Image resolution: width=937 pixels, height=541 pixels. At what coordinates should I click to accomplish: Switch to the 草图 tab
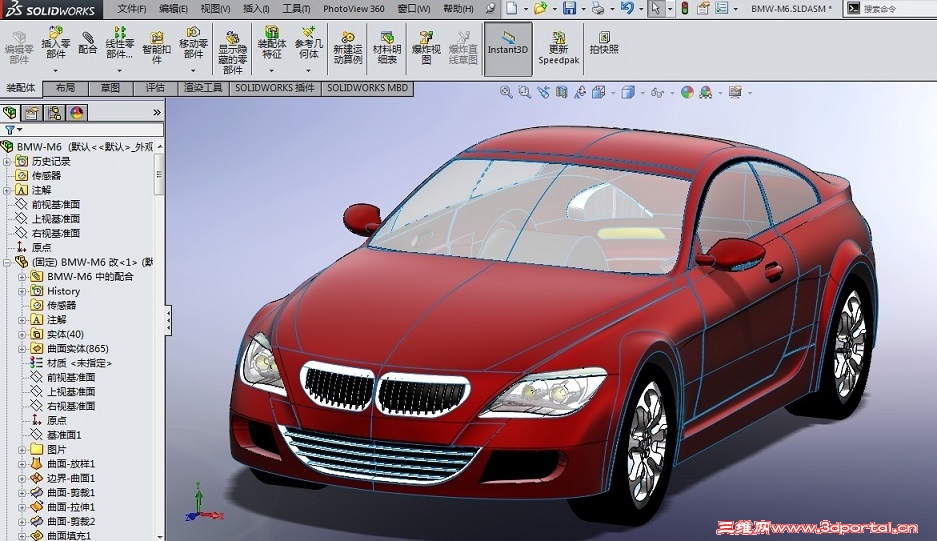111,88
